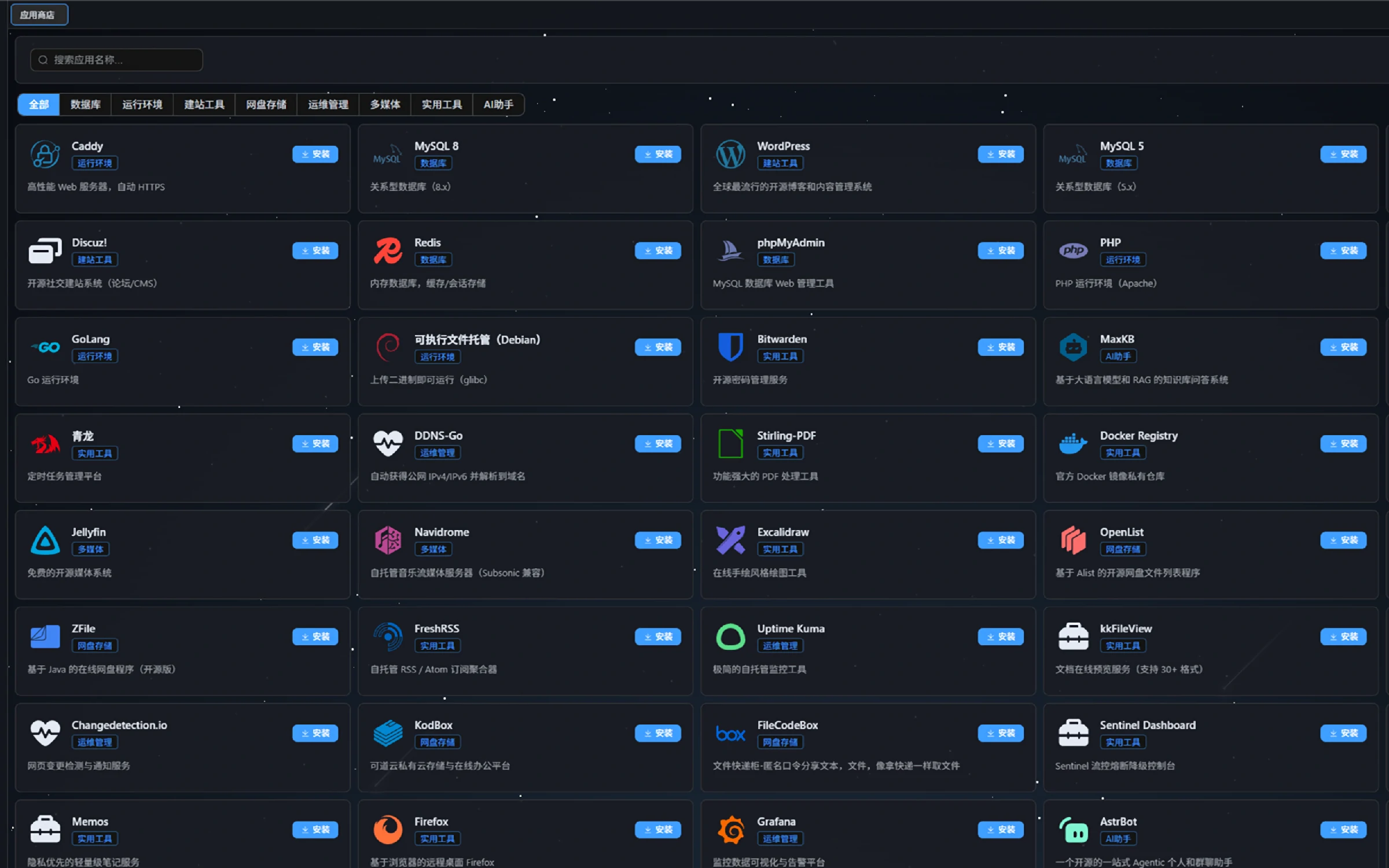Click the Stirling-PDF app title

(x=787, y=436)
